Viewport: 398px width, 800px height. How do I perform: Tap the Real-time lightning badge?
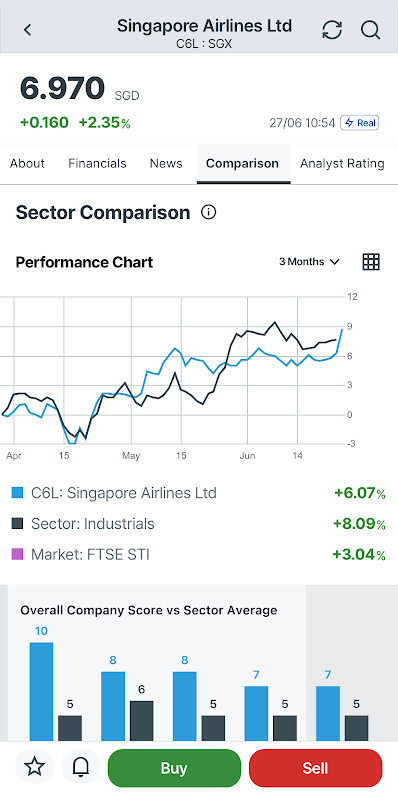point(360,123)
